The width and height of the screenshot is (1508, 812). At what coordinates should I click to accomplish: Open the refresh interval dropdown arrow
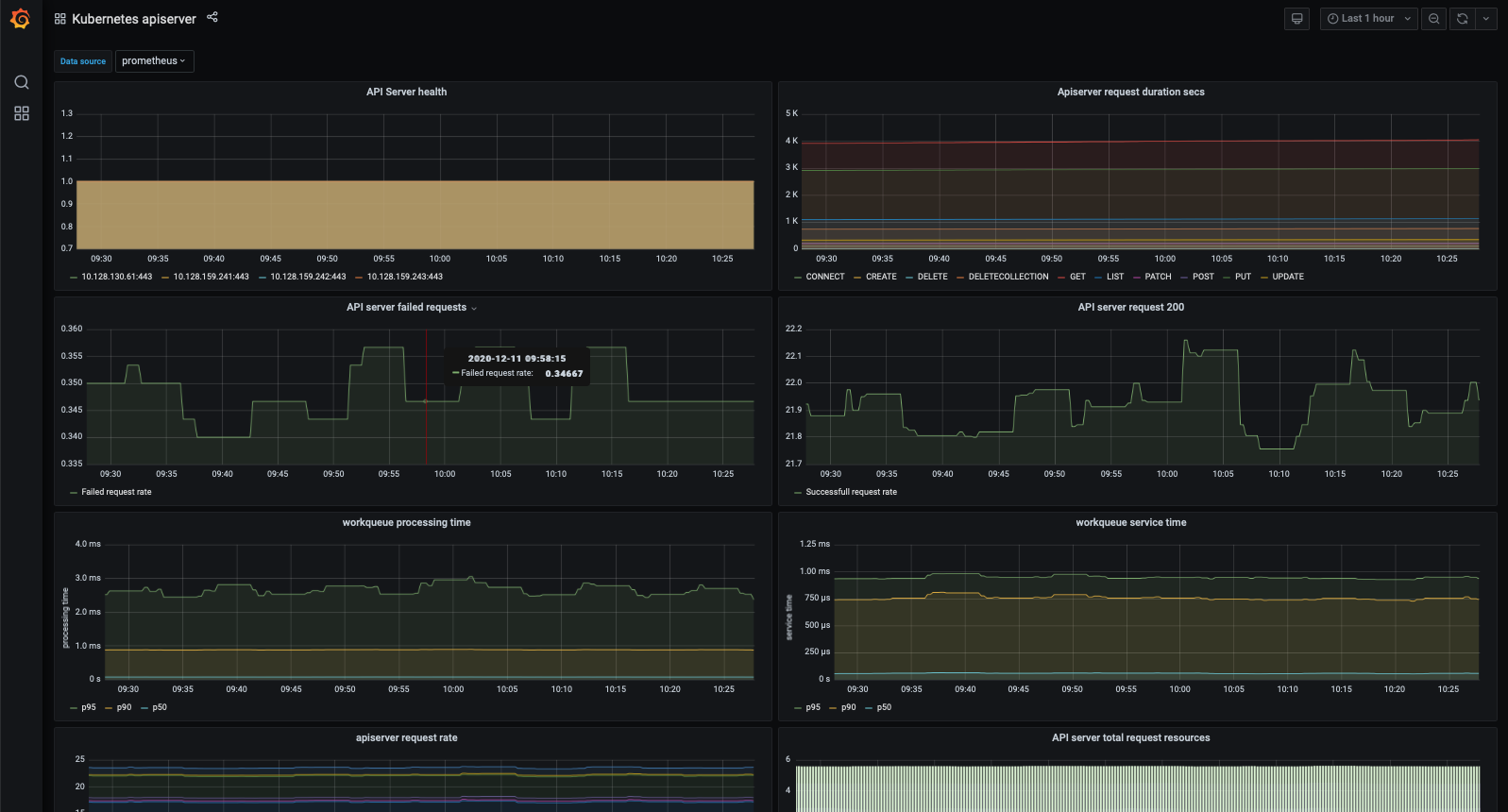click(1486, 19)
